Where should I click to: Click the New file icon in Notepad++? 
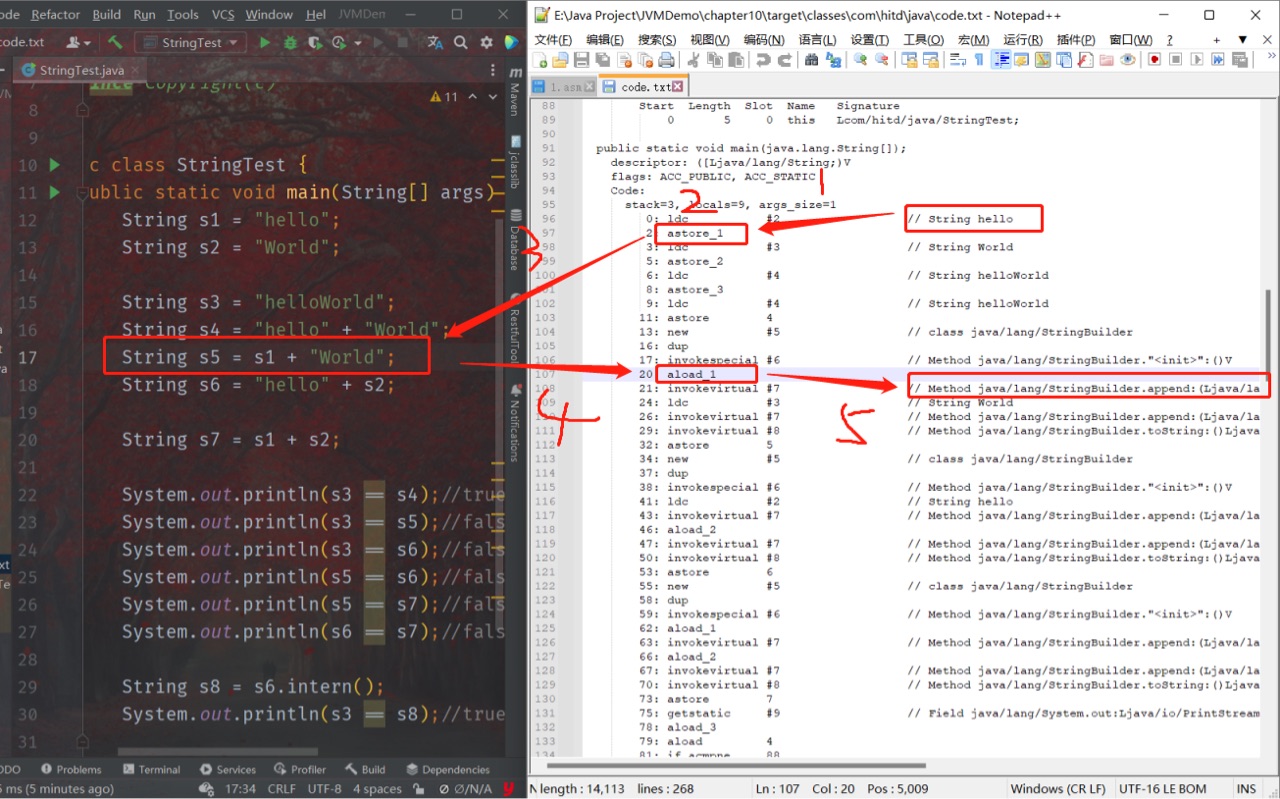540,60
